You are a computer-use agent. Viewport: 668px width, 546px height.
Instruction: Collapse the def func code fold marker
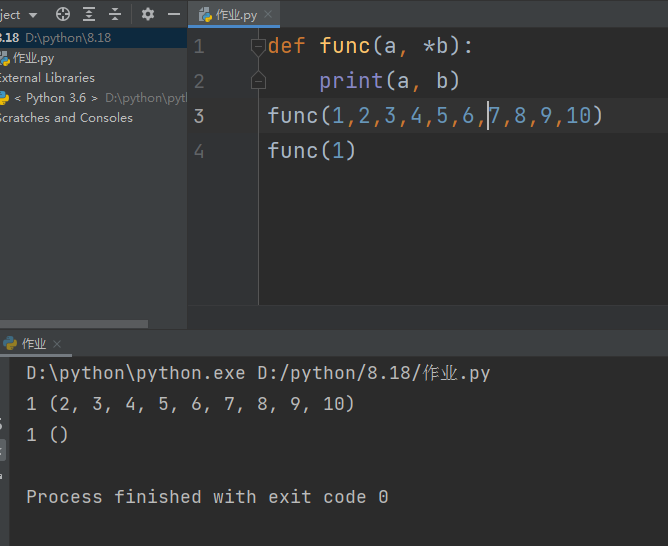tap(258, 46)
